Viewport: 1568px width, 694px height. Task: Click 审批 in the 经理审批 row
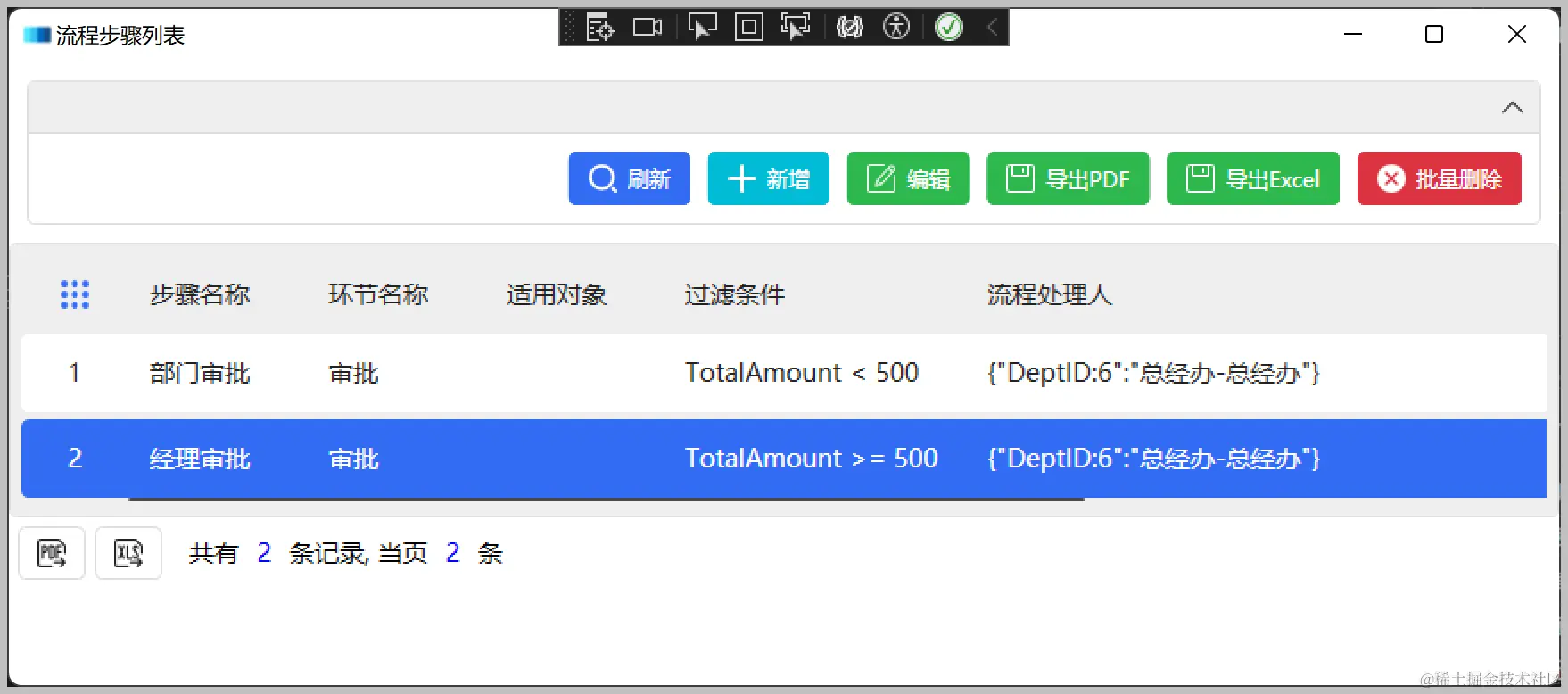click(x=354, y=459)
